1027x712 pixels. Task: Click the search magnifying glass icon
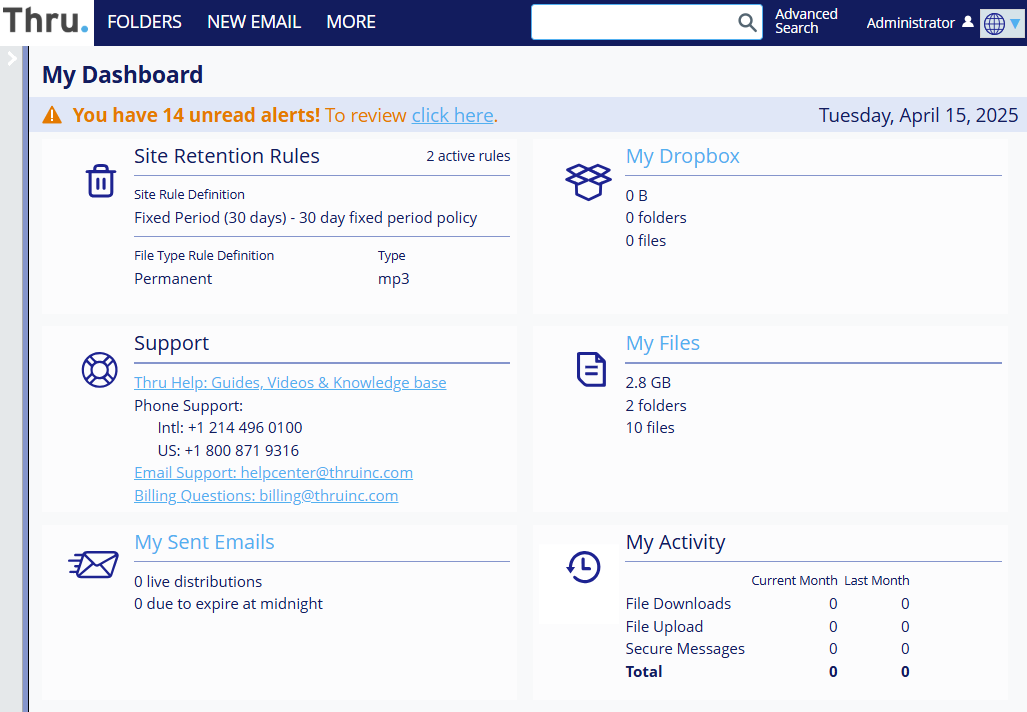coord(747,22)
